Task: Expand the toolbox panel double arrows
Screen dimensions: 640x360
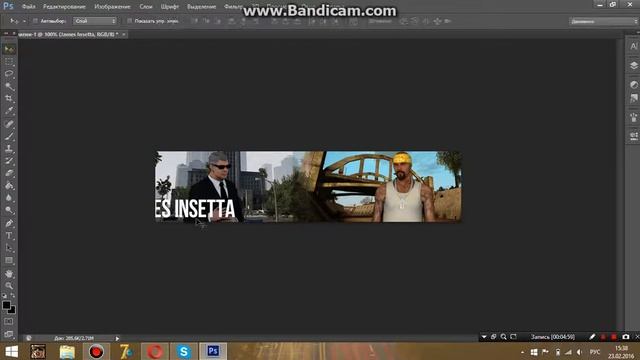Action: pyautogui.click(x=5, y=34)
